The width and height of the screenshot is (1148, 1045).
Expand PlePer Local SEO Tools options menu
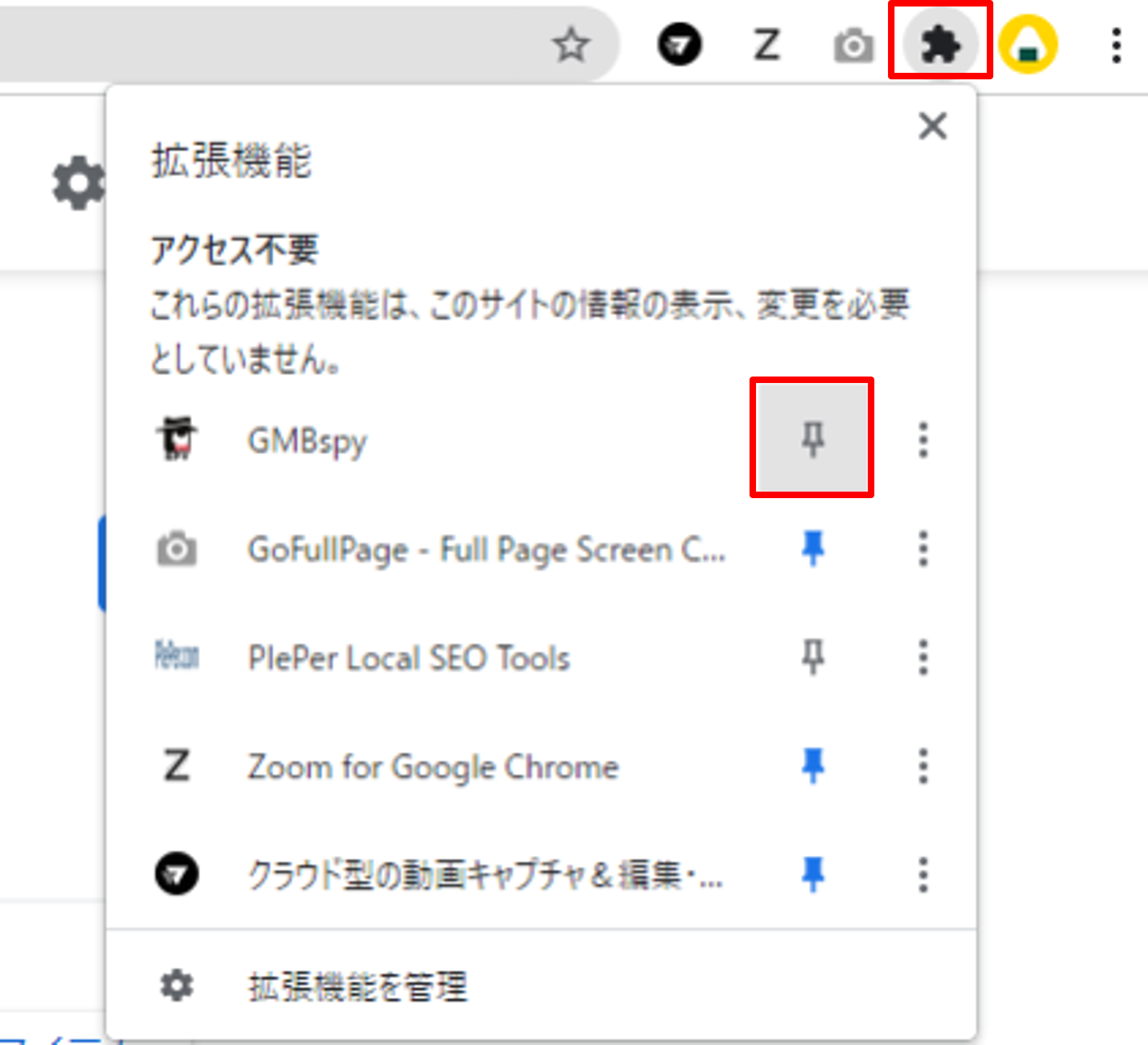click(923, 657)
